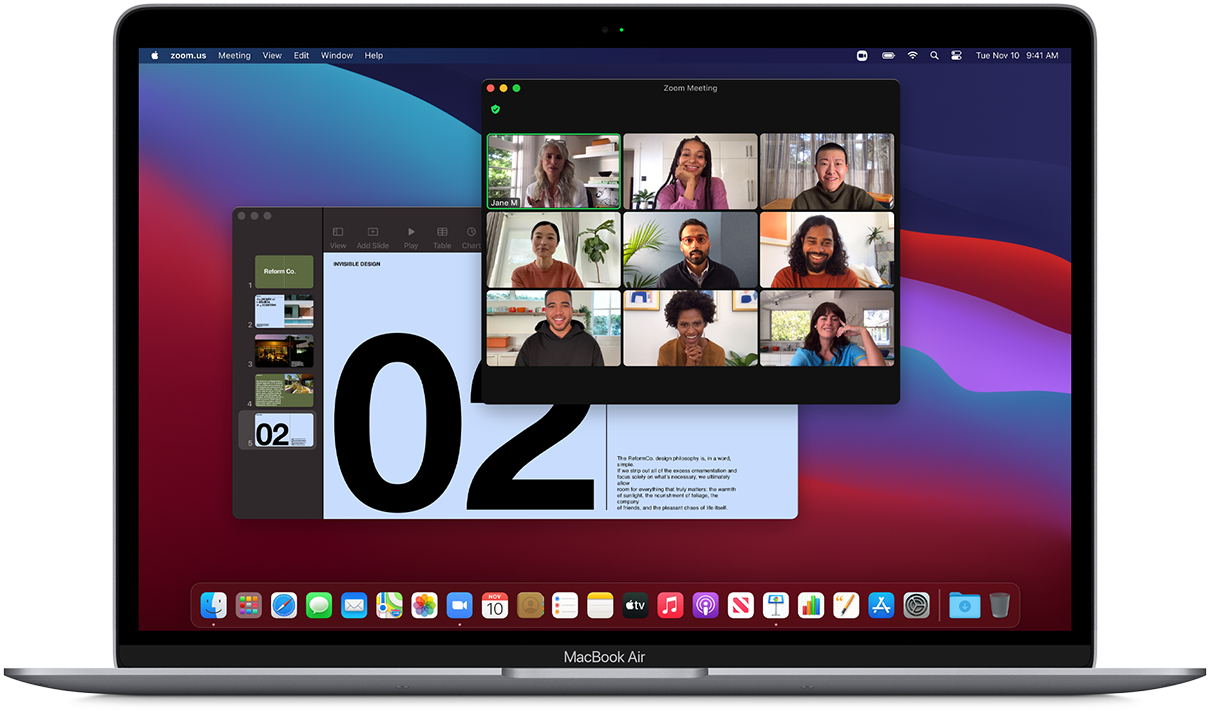Image resolution: width=1210 pixels, height=712 pixels.
Task: Click the green encryption shield in Zoom Meeting
Action: click(x=495, y=109)
